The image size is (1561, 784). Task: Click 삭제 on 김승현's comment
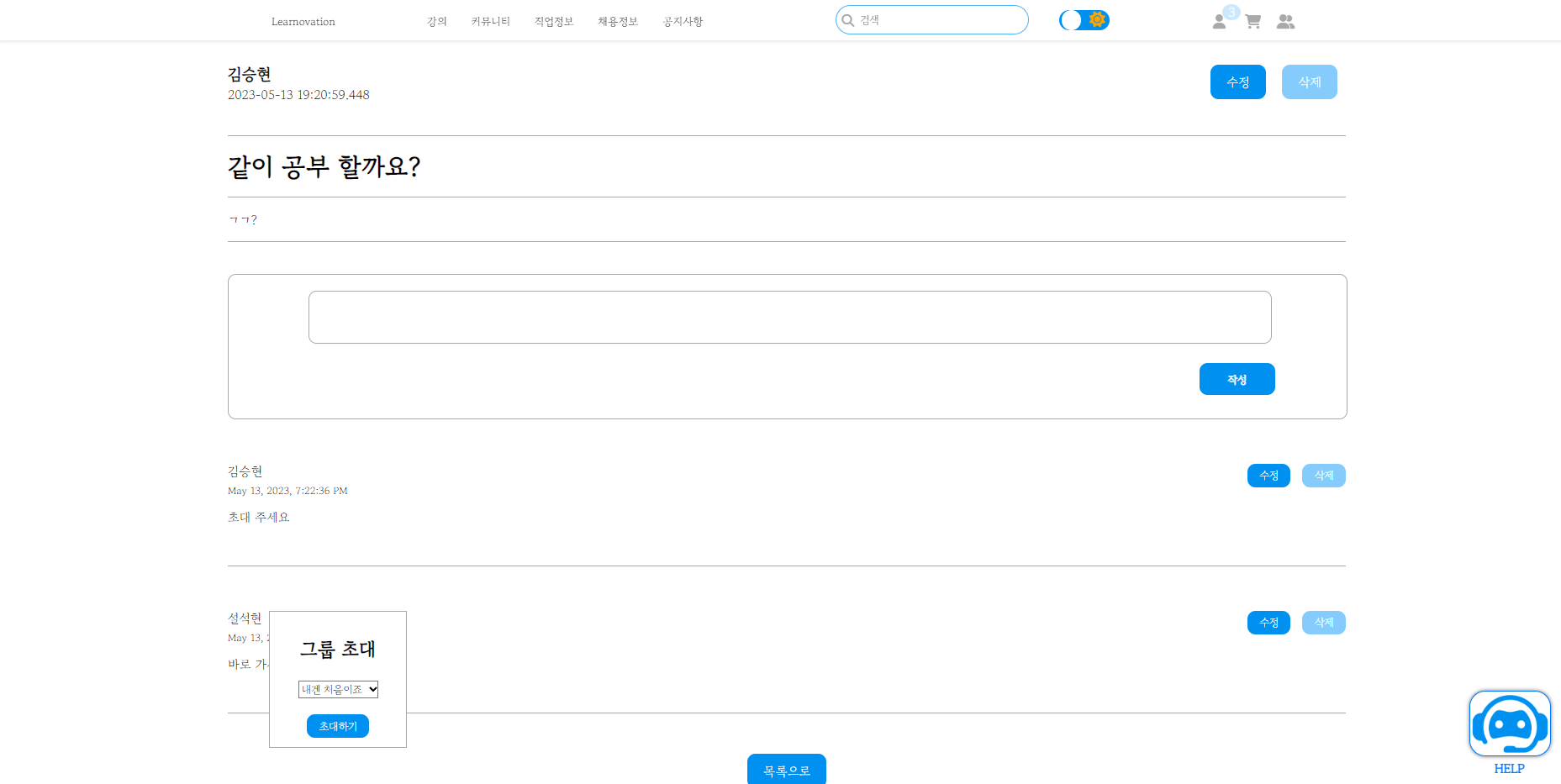(1323, 475)
